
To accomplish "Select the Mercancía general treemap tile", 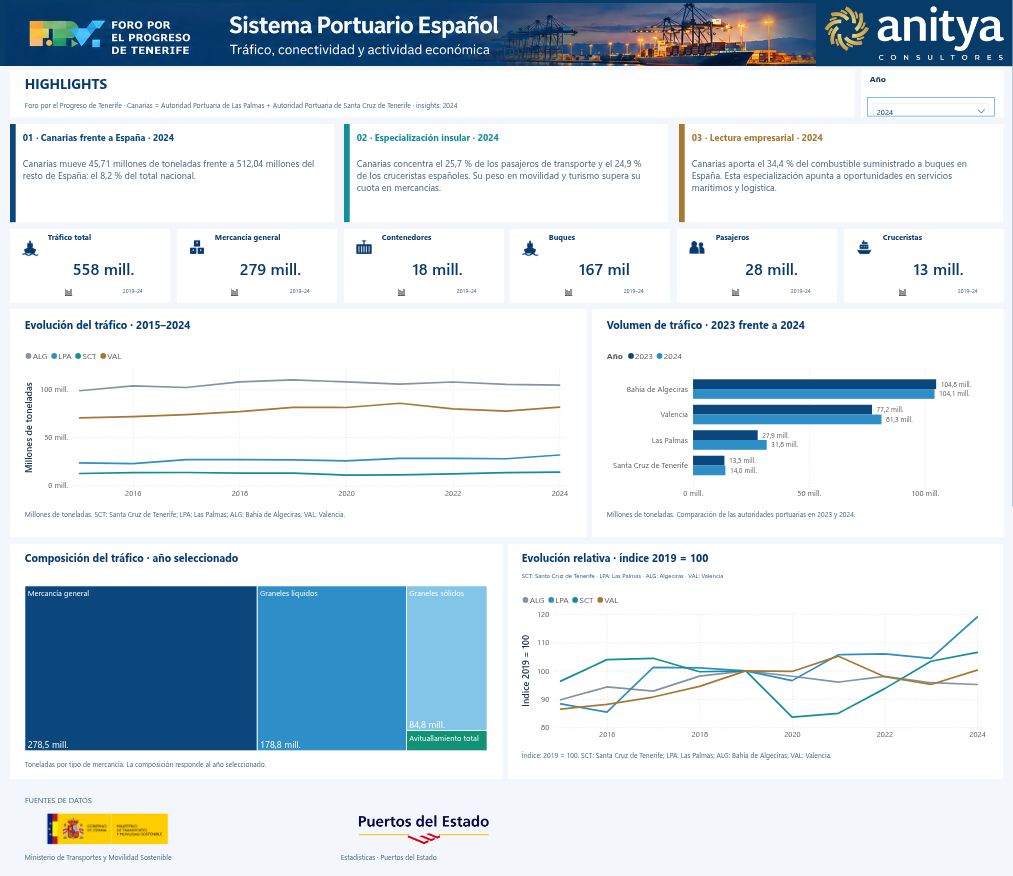I will coord(141,668).
